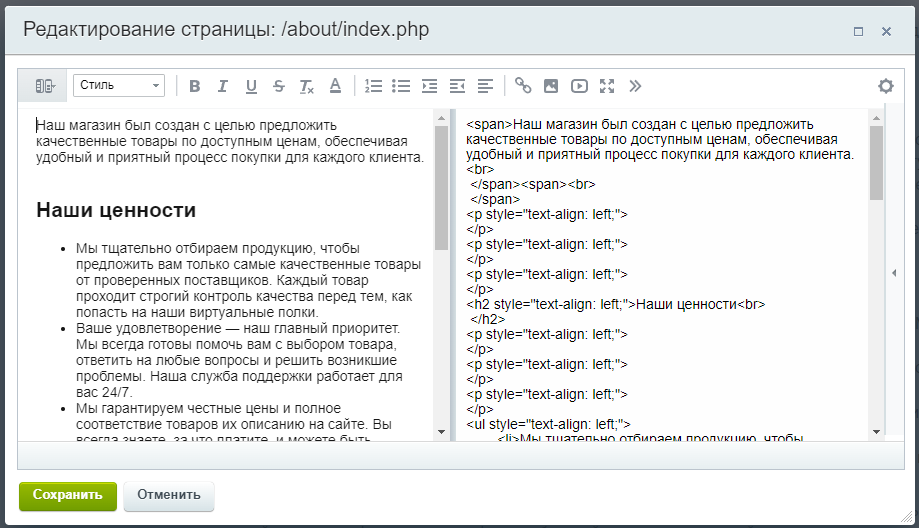Open text alignment options
The image size is (919, 528).
pyautogui.click(x=485, y=86)
